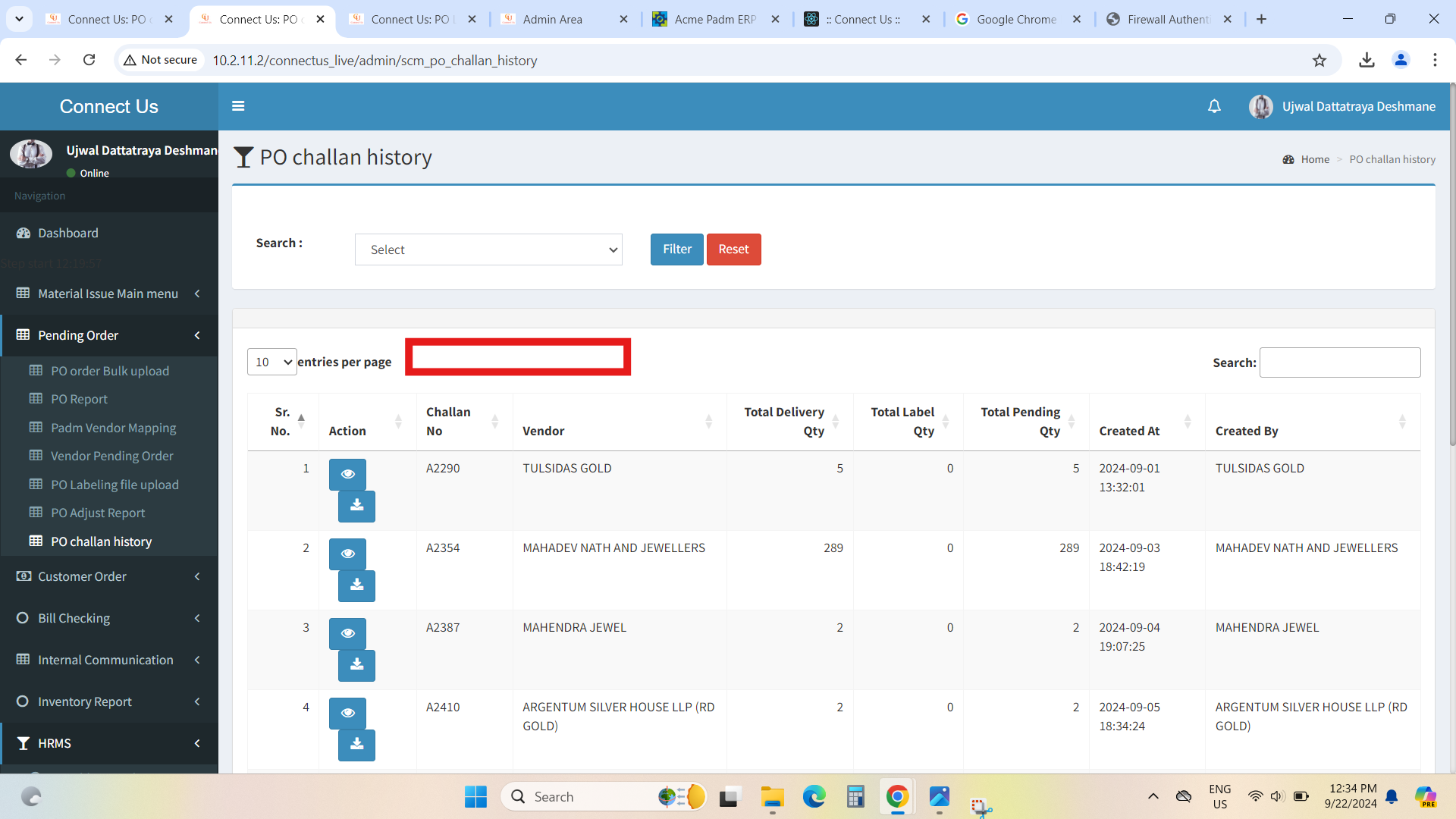The width and height of the screenshot is (1456, 819).
Task: Open Calculator from taskbar
Action: [x=855, y=796]
